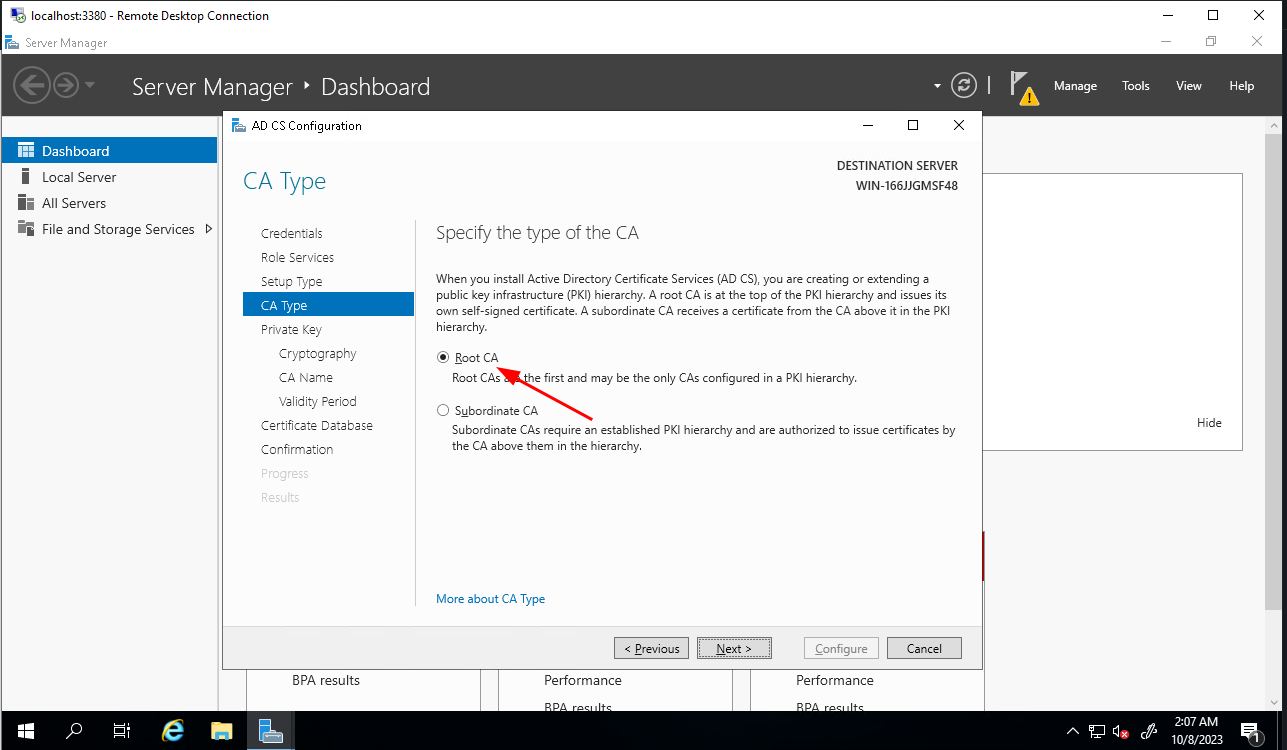Click the taskbar search magnifier icon
Screen dimensions: 1287x750
pyautogui.click(x=74, y=731)
